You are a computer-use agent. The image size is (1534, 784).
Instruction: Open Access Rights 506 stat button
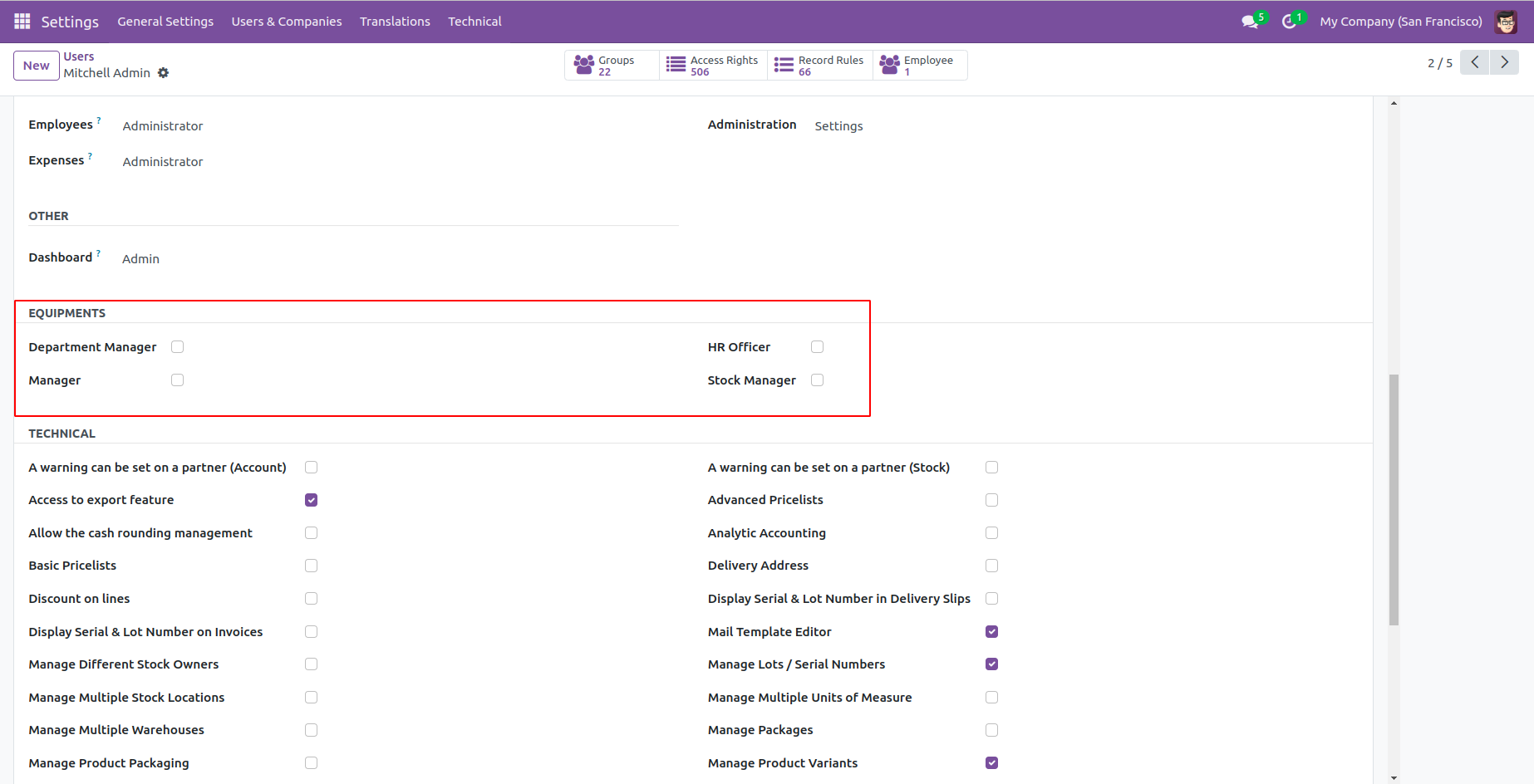[713, 65]
